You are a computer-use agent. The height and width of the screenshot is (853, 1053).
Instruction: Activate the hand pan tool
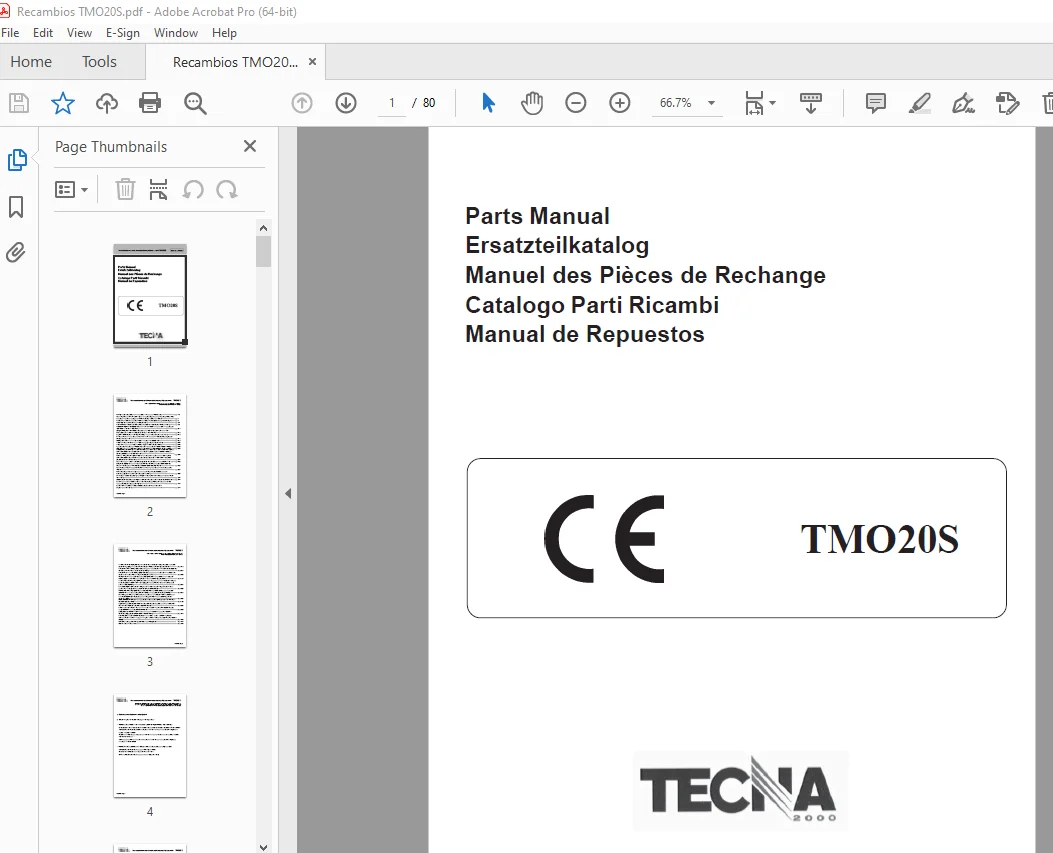tap(532, 103)
